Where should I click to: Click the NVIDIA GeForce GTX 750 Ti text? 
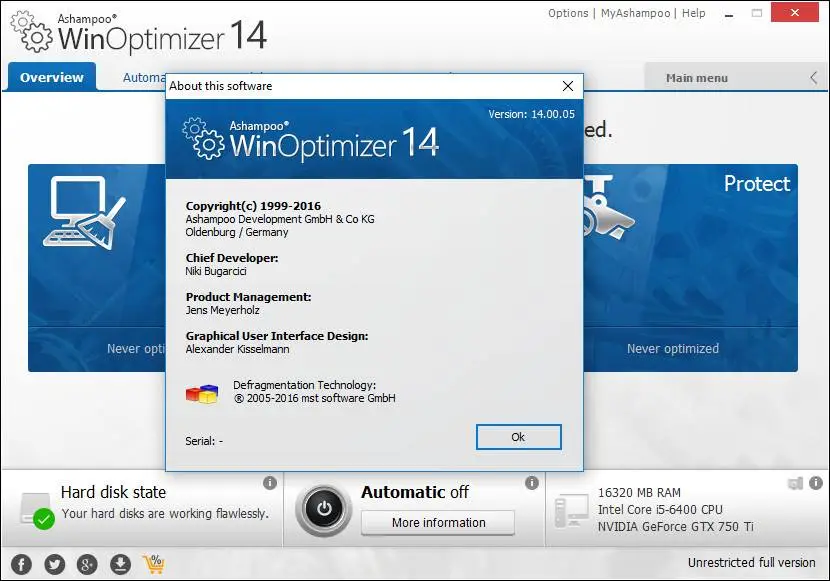pos(675,526)
